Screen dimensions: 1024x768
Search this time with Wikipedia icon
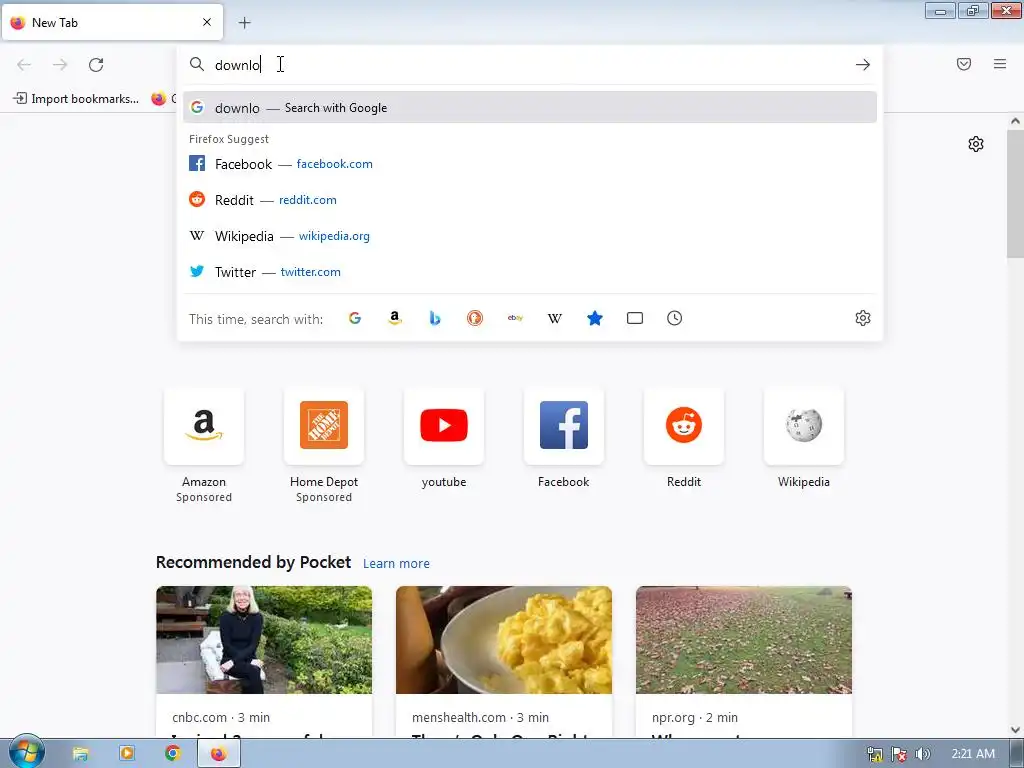[x=554, y=318]
